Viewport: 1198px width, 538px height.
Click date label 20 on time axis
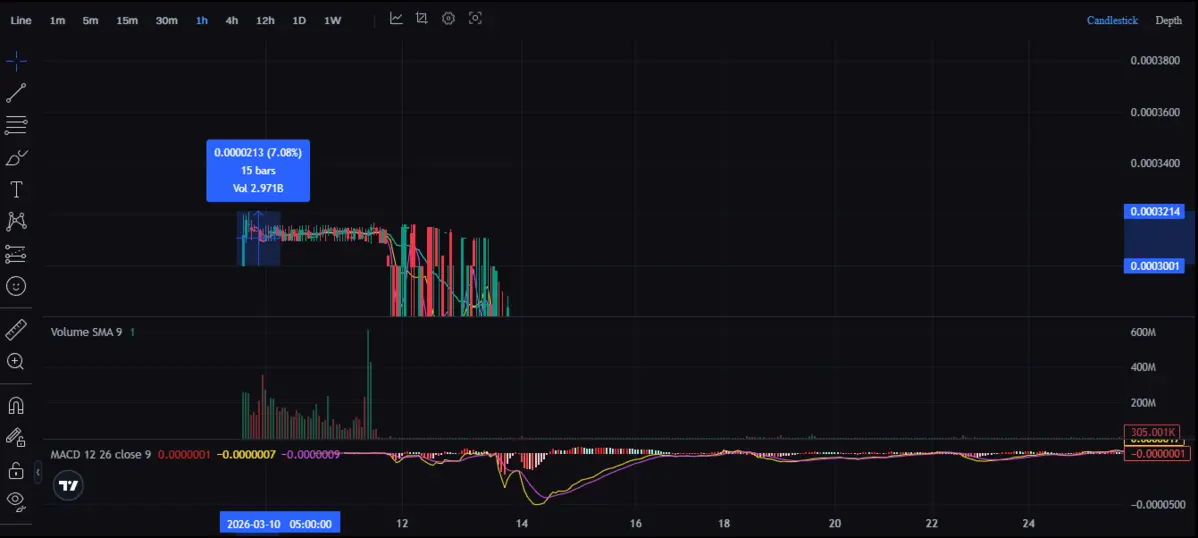[x=834, y=523]
